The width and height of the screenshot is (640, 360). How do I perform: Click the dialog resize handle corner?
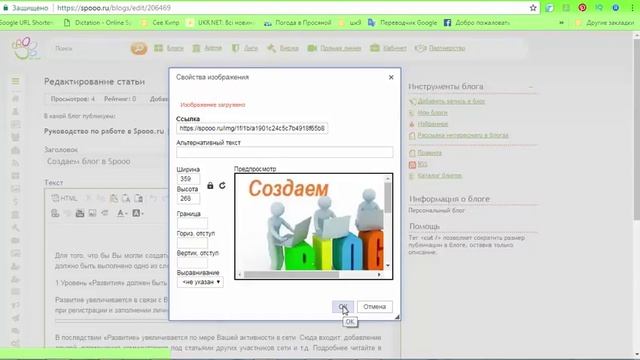click(397, 317)
